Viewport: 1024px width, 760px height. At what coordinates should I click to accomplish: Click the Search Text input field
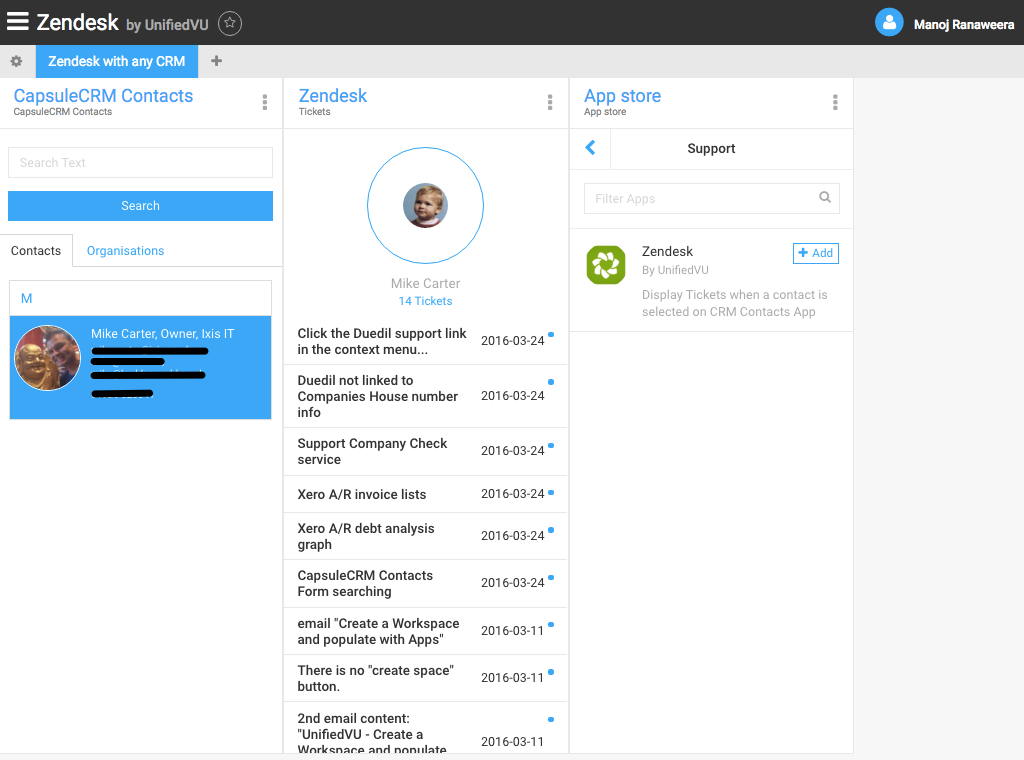point(140,163)
